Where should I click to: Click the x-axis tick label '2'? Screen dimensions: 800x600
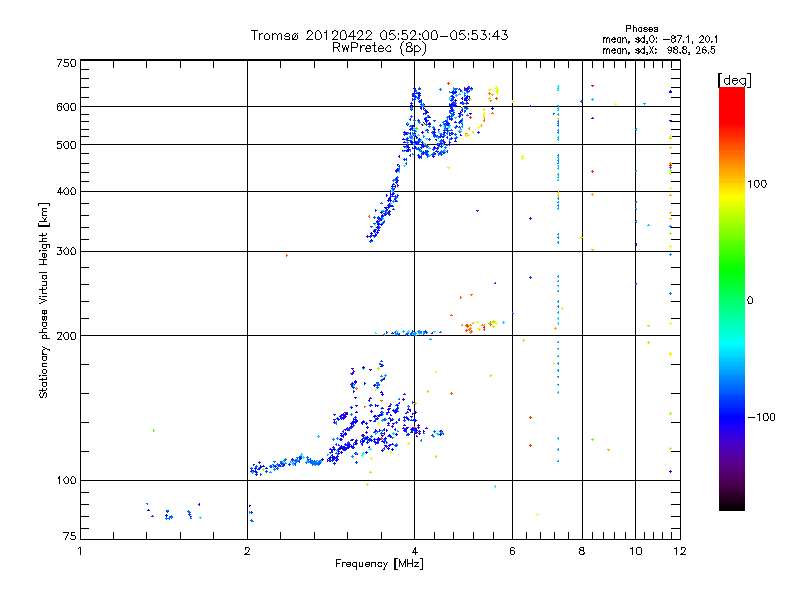pos(247,551)
